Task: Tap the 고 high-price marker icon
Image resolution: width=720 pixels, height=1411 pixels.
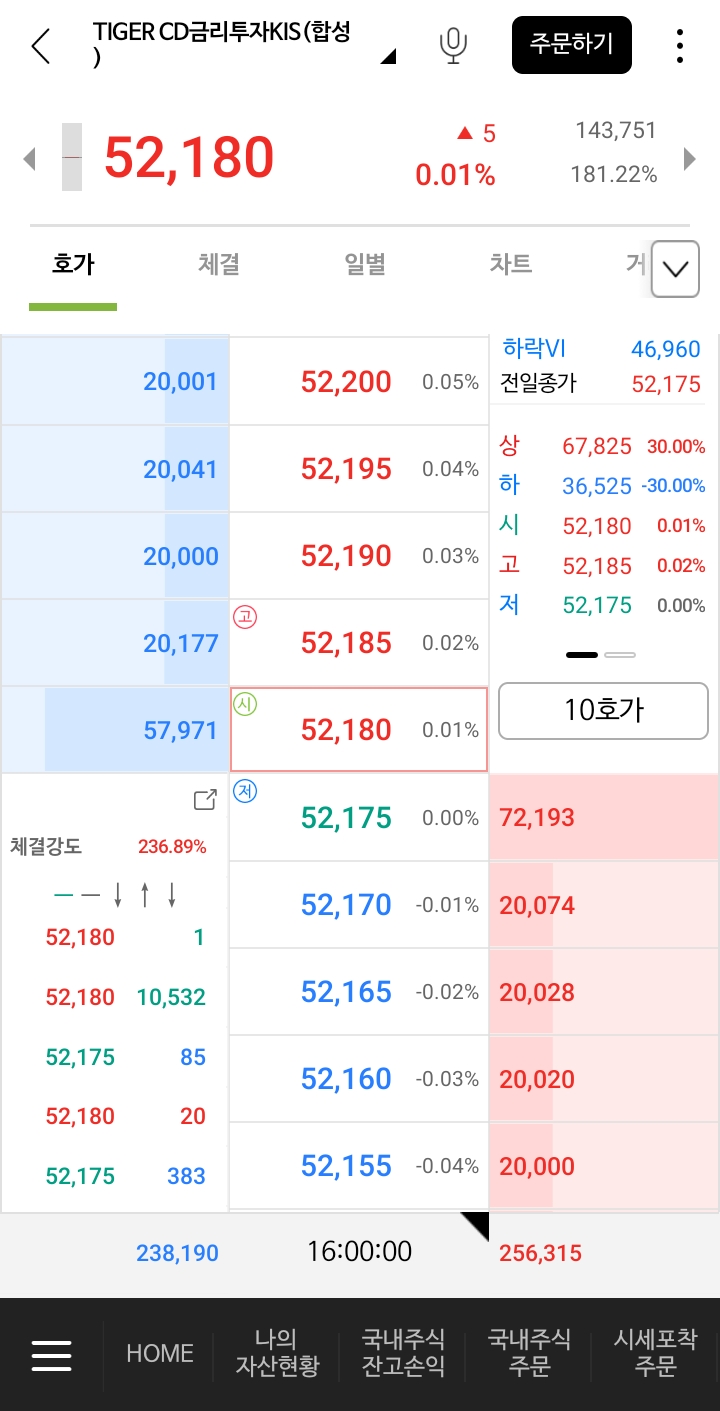Action: coord(245,617)
